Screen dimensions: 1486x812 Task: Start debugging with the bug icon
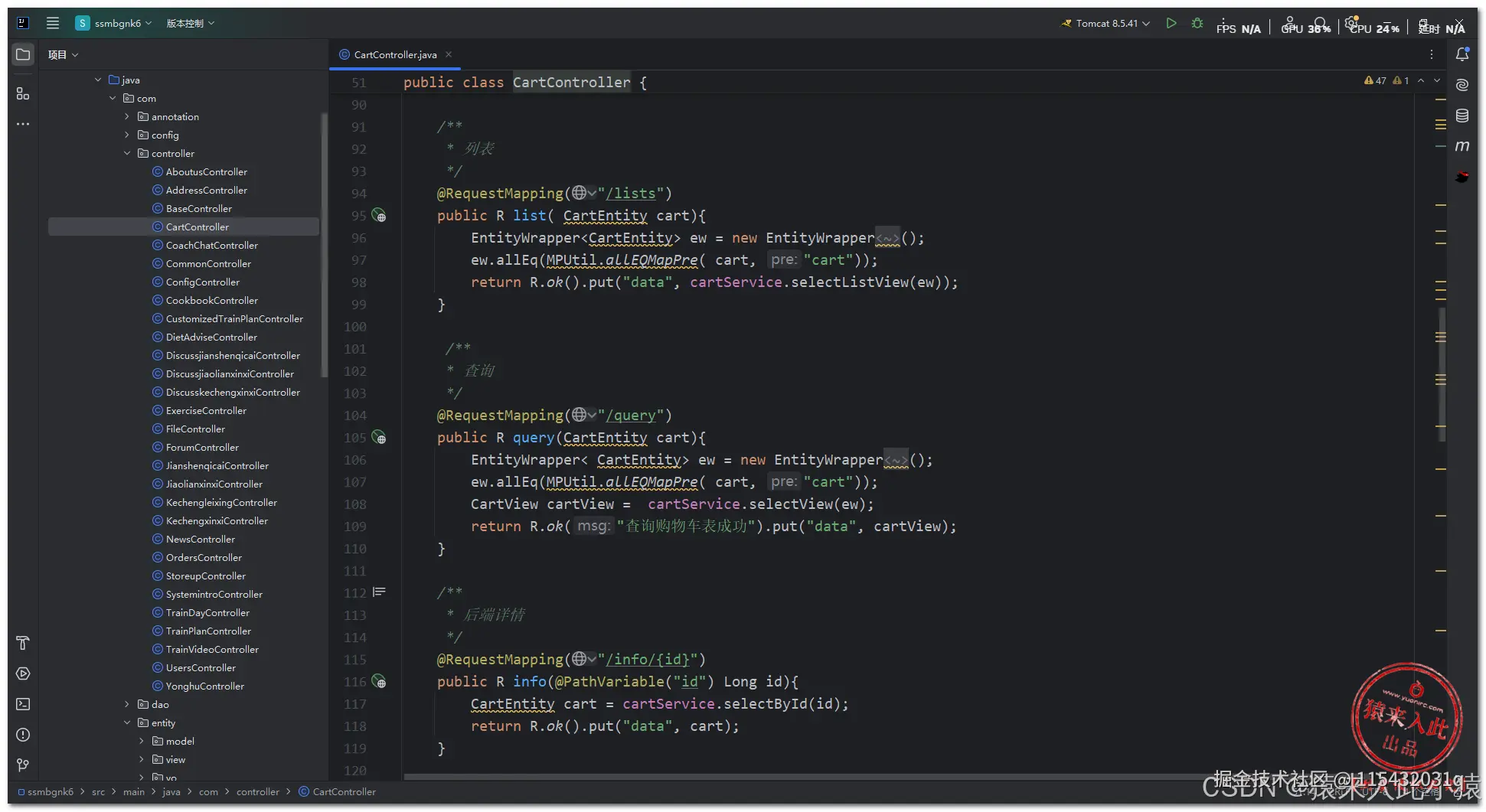(x=1197, y=23)
